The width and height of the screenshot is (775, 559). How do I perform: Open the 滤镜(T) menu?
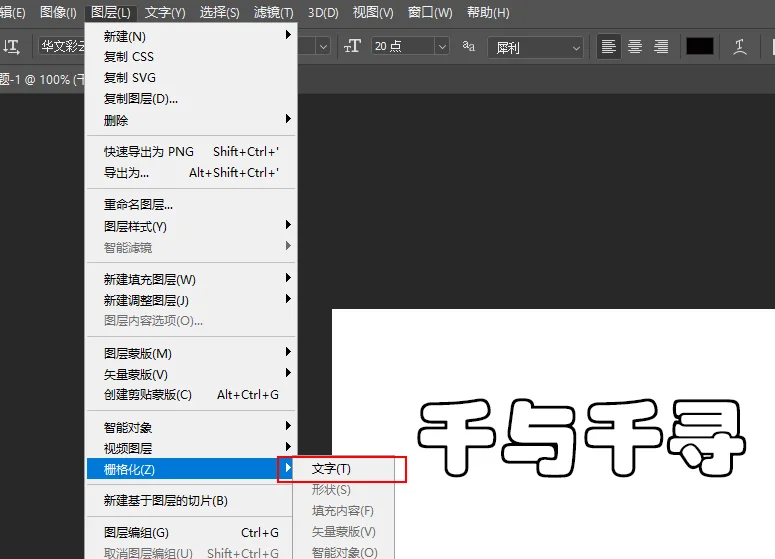click(x=273, y=12)
